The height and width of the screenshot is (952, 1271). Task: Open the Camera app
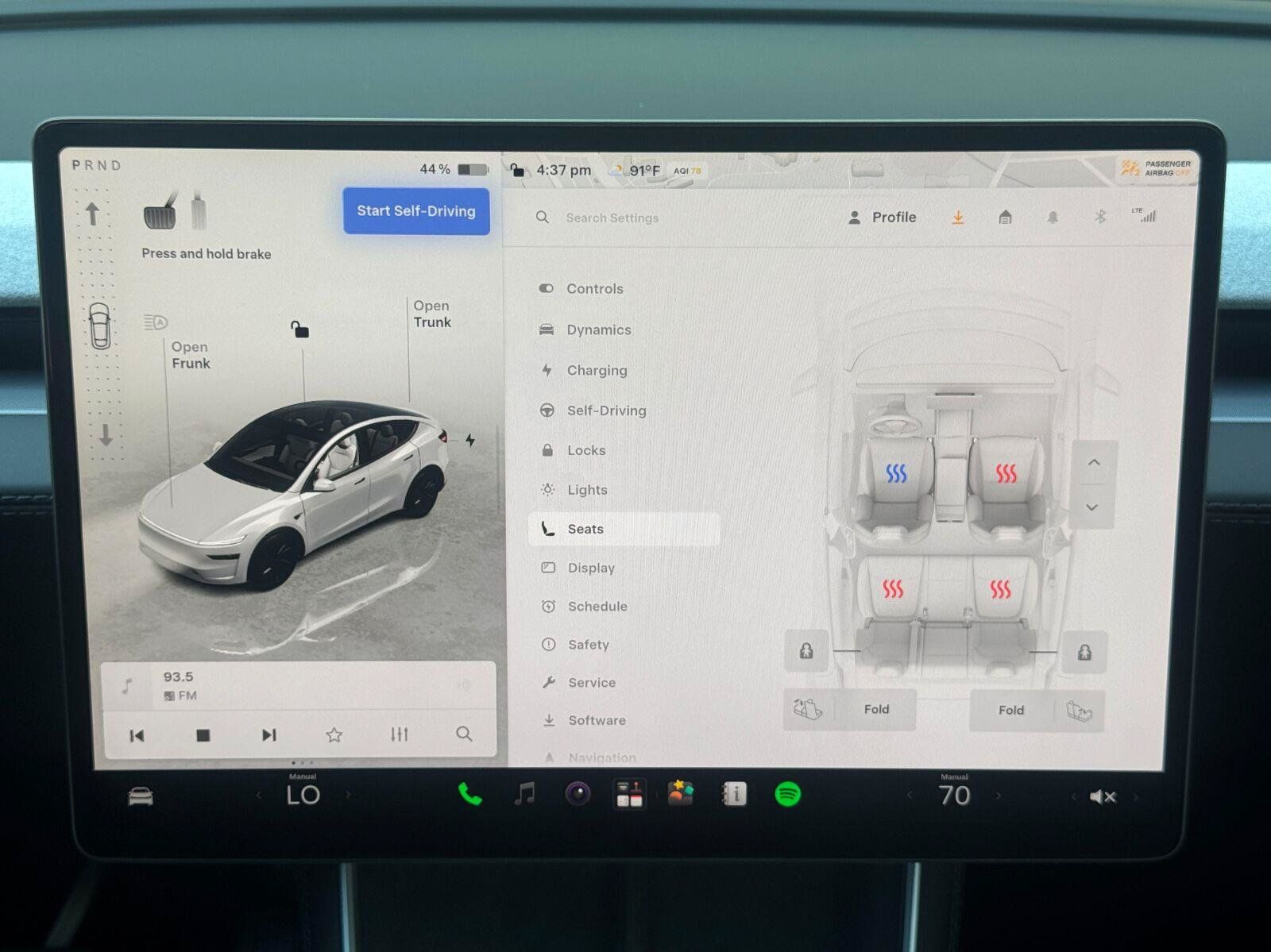578,793
